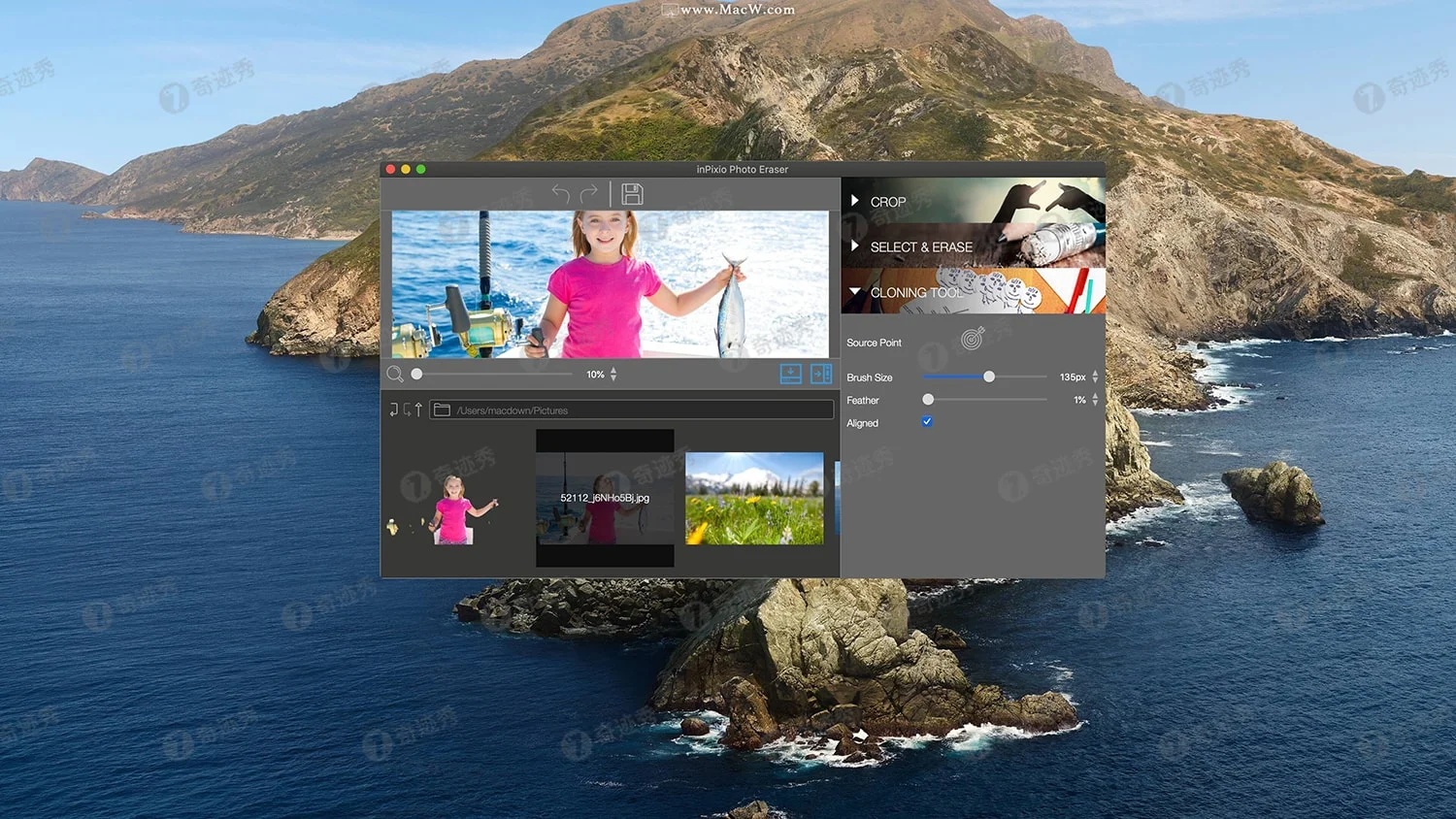Toggle the Aligned checkbox off
The image size is (1456, 819).
927,421
